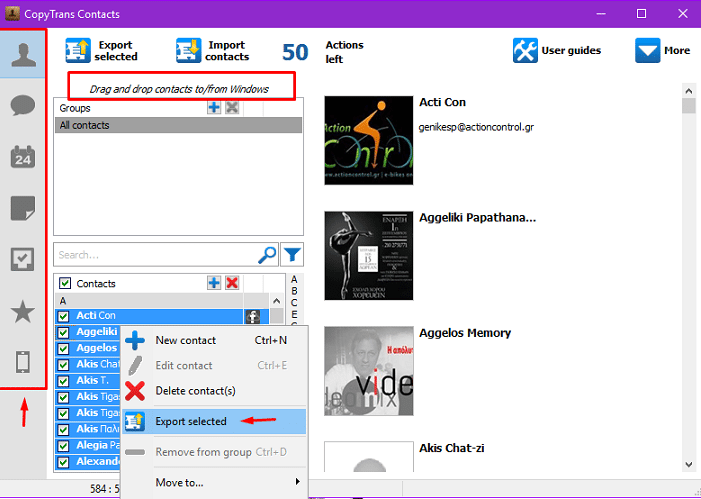Open the Contacts section in sidebar
The image size is (701, 499).
click(x=23, y=55)
